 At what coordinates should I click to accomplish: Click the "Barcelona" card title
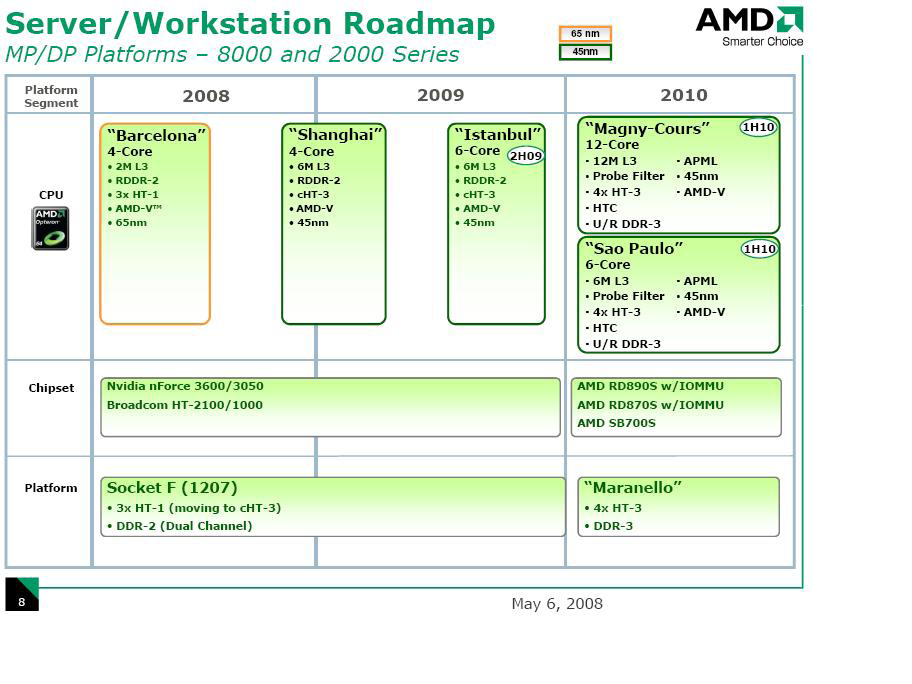pos(156,136)
